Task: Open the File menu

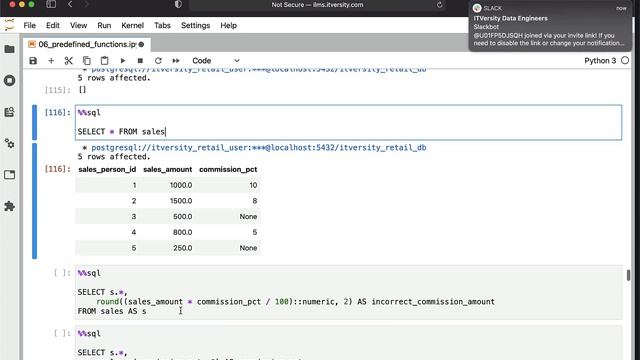Action: point(29,25)
